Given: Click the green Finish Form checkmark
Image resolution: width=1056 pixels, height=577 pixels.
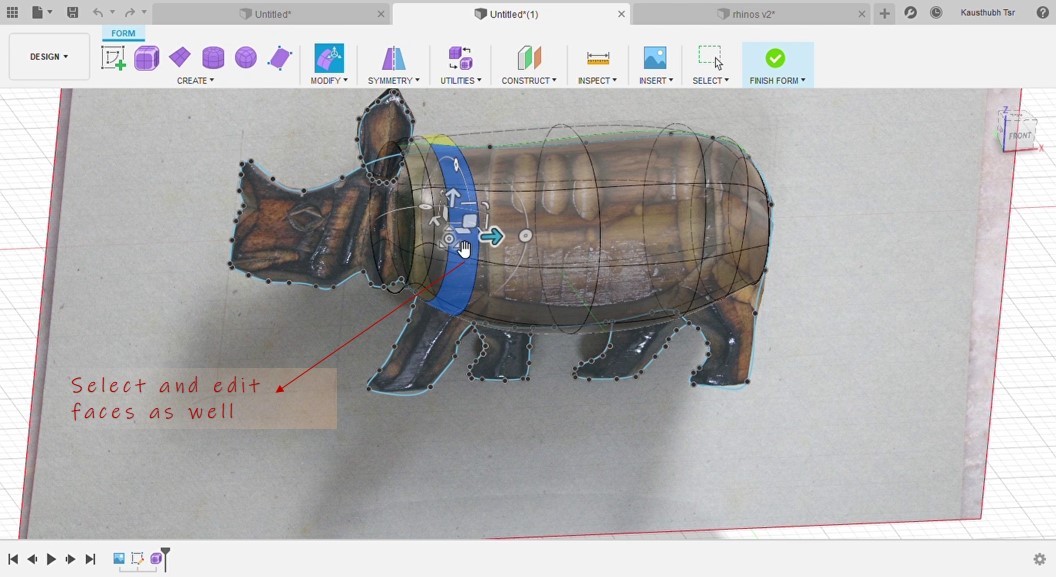Looking at the screenshot, I should (x=775, y=58).
